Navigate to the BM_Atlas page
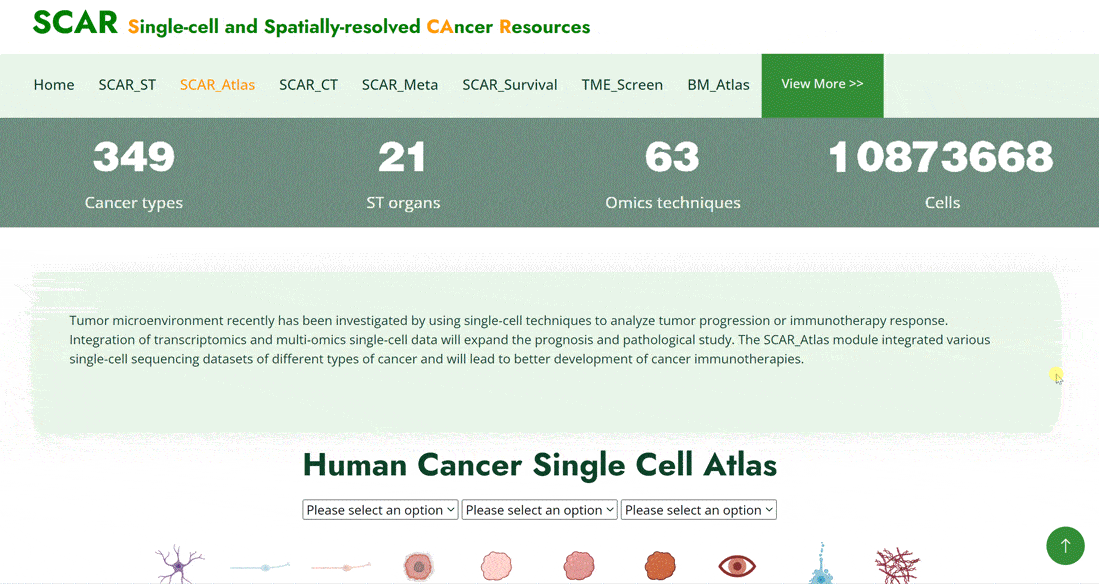Image resolution: width=1099 pixels, height=584 pixels. point(718,85)
